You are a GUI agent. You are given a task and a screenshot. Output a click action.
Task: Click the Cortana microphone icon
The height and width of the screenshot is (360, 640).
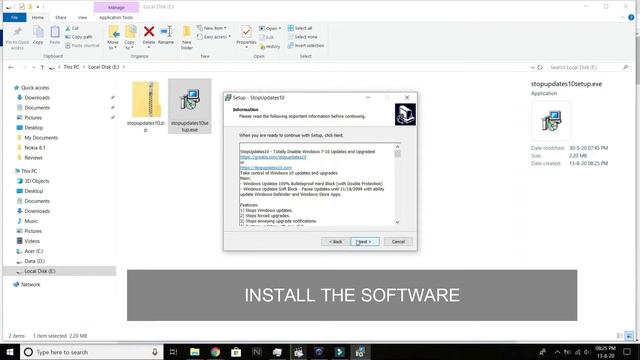155,352
